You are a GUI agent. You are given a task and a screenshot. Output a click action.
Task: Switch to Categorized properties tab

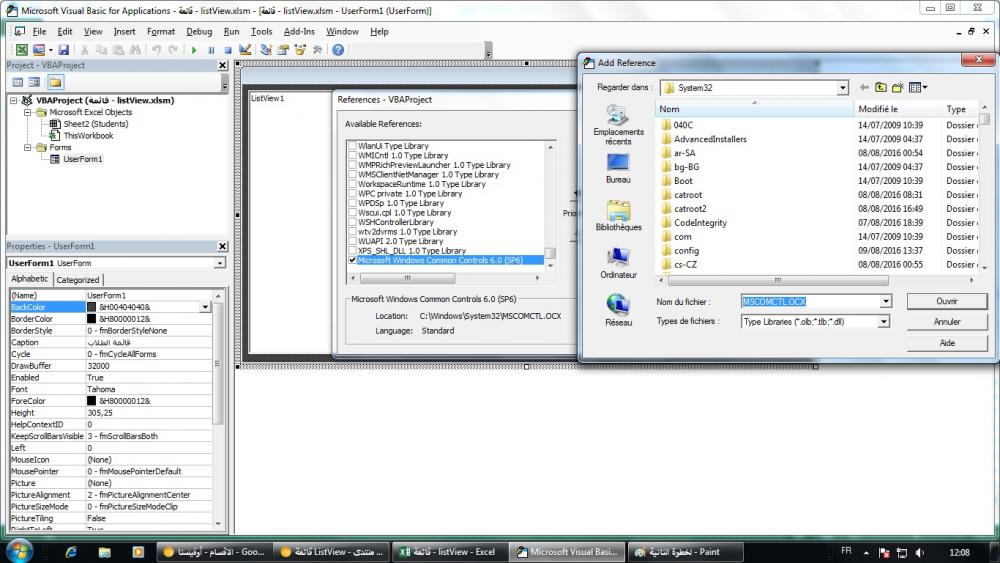(78, 280)
